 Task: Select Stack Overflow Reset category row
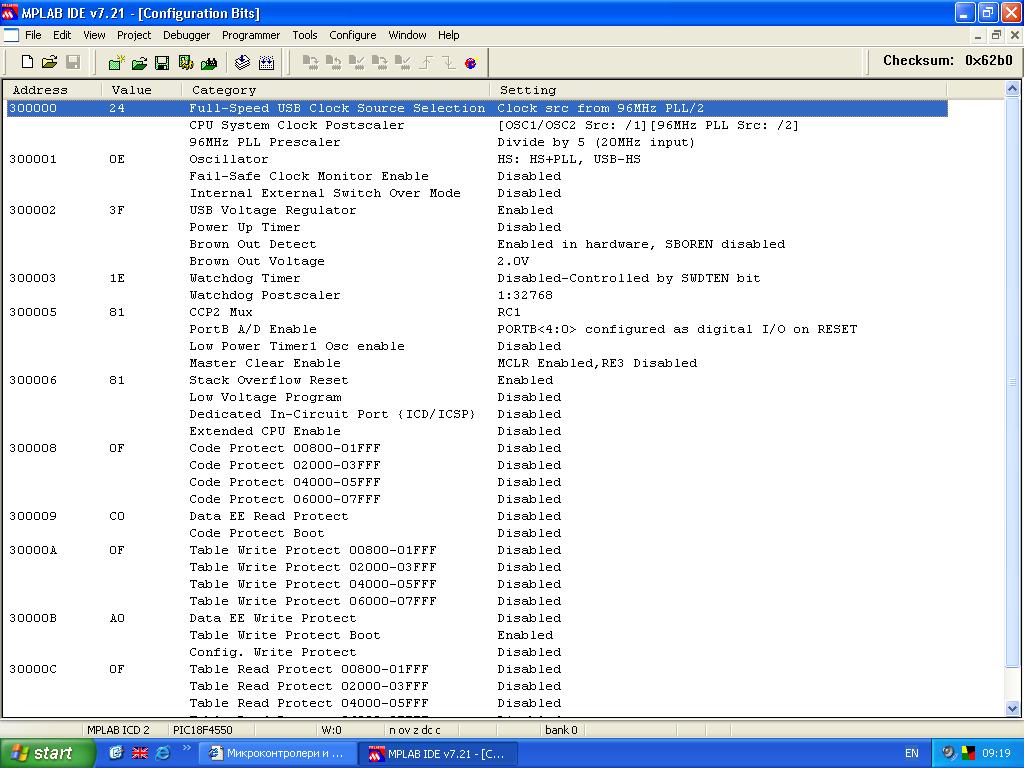[x=268, y=380]
